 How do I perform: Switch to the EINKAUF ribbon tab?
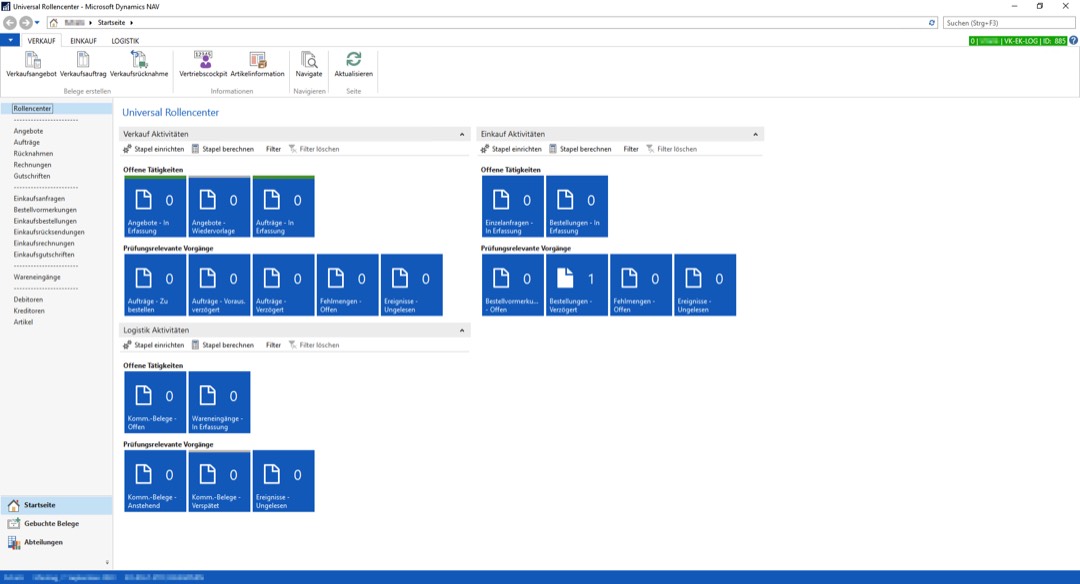[x=84, y=40]
